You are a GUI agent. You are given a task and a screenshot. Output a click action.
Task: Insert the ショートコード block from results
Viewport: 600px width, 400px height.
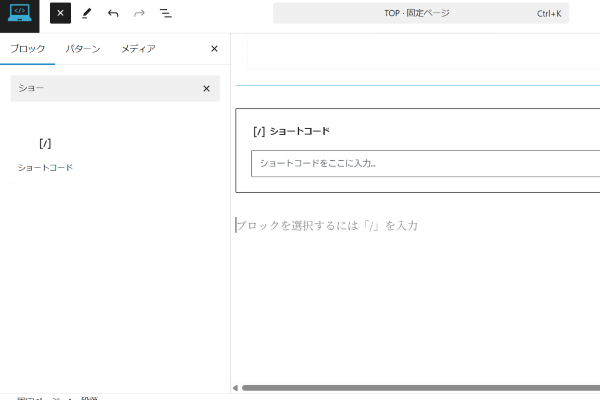click(45, 153)
